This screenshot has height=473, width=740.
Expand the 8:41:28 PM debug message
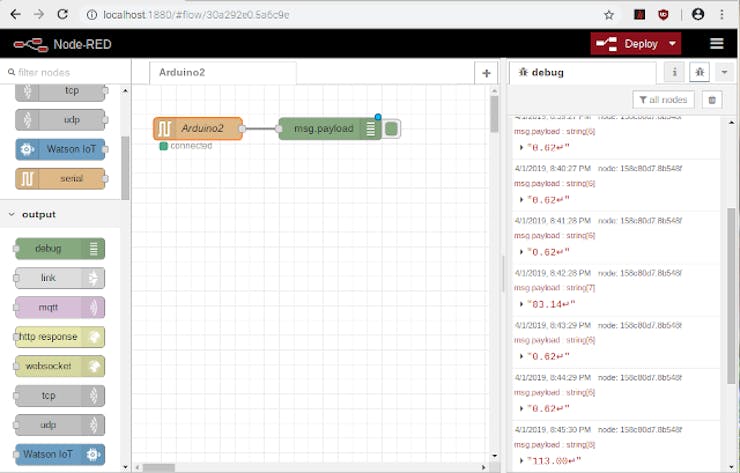(x=521, y=252)
